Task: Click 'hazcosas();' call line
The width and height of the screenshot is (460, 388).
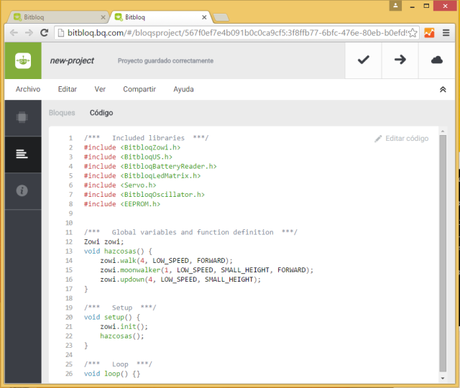Action: 122,336
